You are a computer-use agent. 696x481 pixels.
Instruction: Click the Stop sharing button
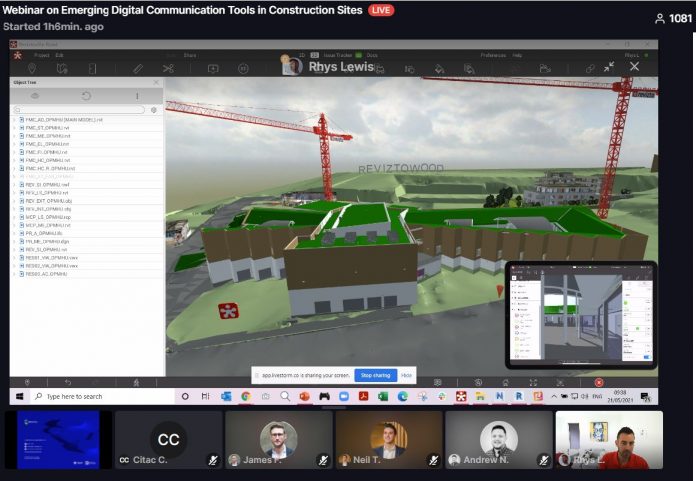376,375
